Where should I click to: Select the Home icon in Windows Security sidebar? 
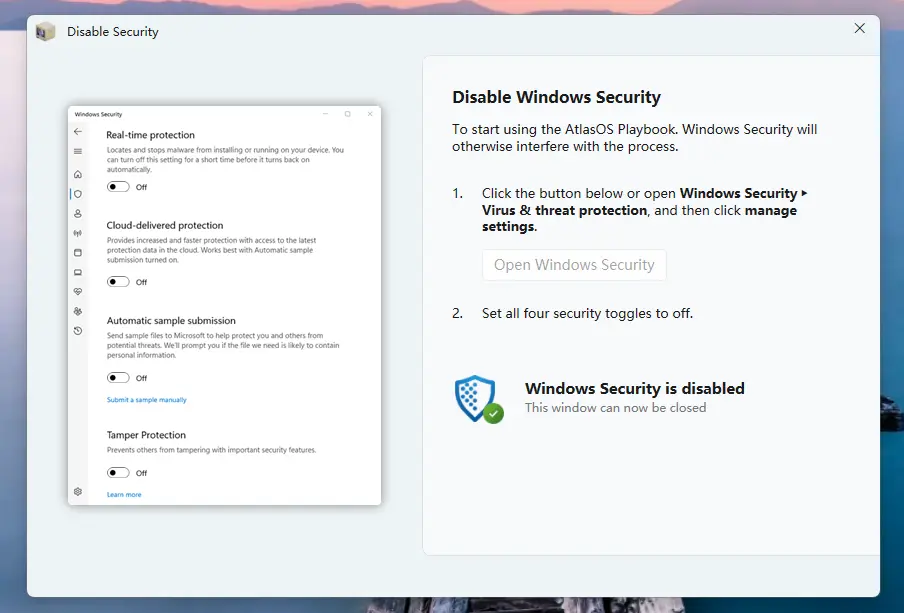tap(78, 174)
